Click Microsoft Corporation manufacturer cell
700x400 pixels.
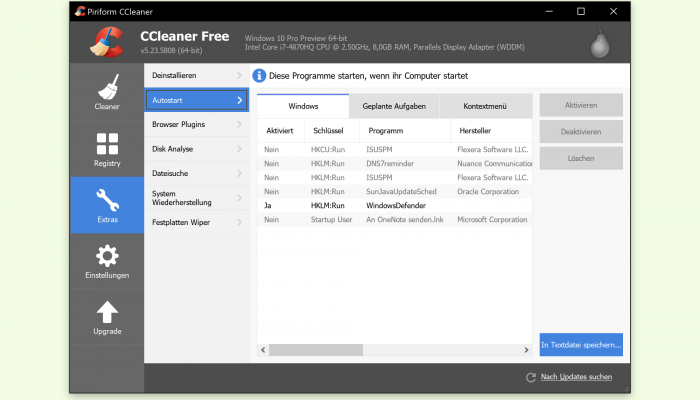click(492, 220)
